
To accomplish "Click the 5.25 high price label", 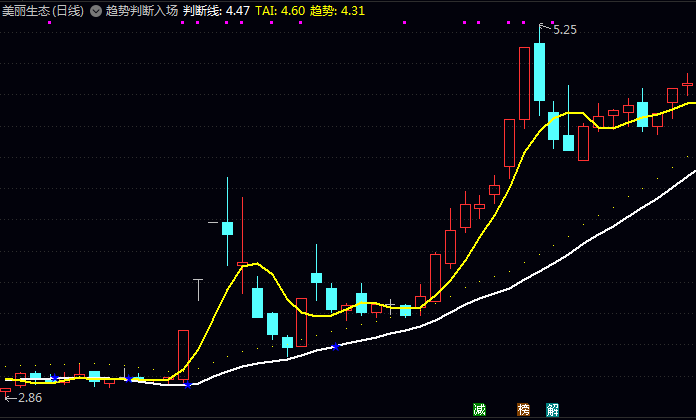I will 565,30.
